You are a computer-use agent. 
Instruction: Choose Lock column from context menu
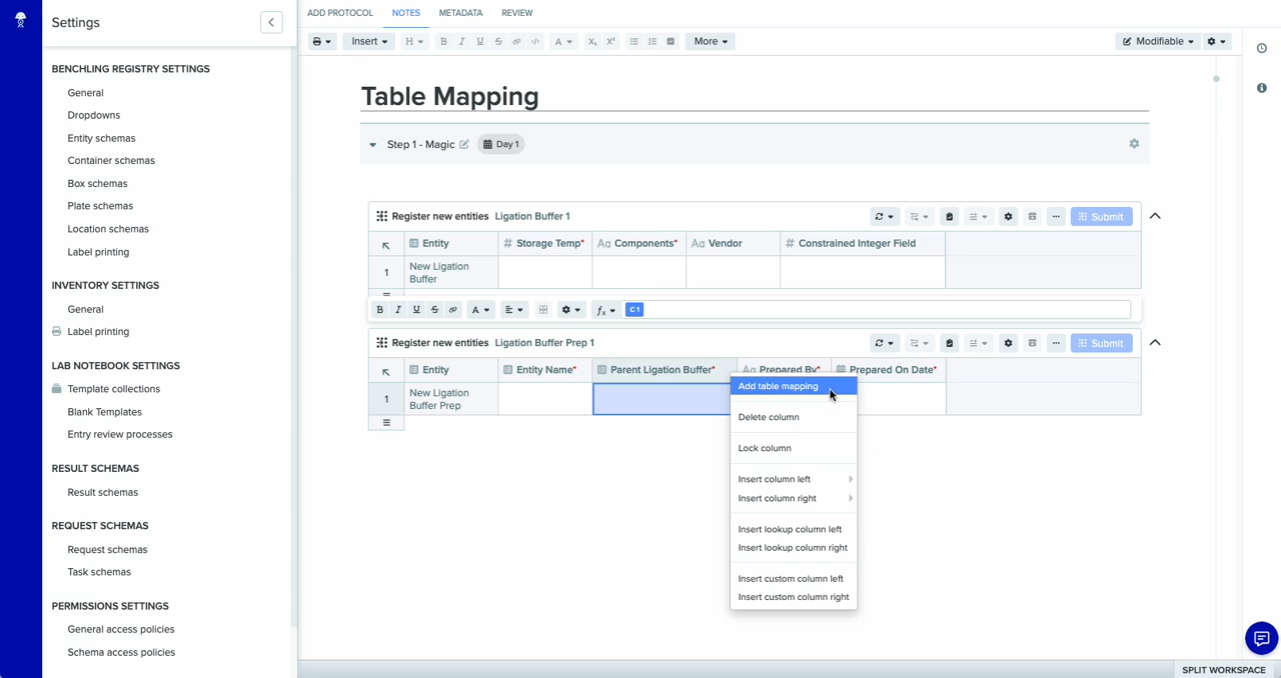[x=793, y=448]
